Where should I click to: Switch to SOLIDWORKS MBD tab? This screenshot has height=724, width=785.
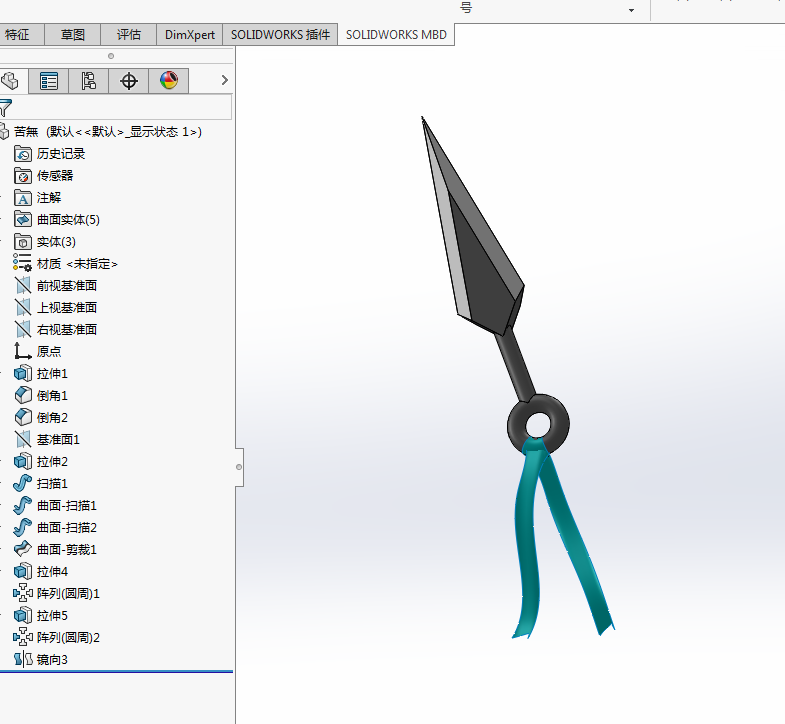click(396, 35)
